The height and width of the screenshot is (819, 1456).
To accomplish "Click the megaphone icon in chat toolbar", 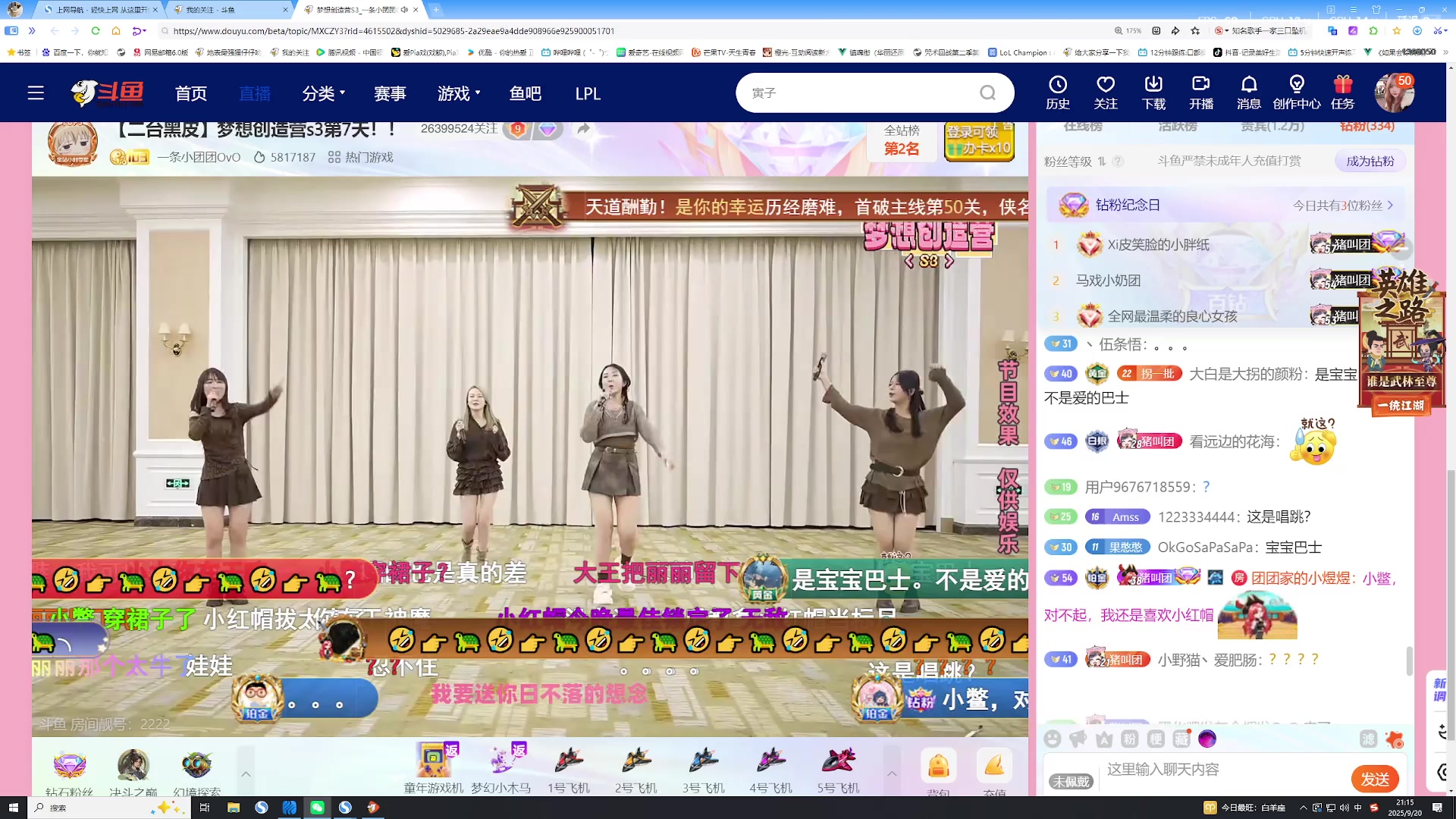I will (x=1078, y=739).
